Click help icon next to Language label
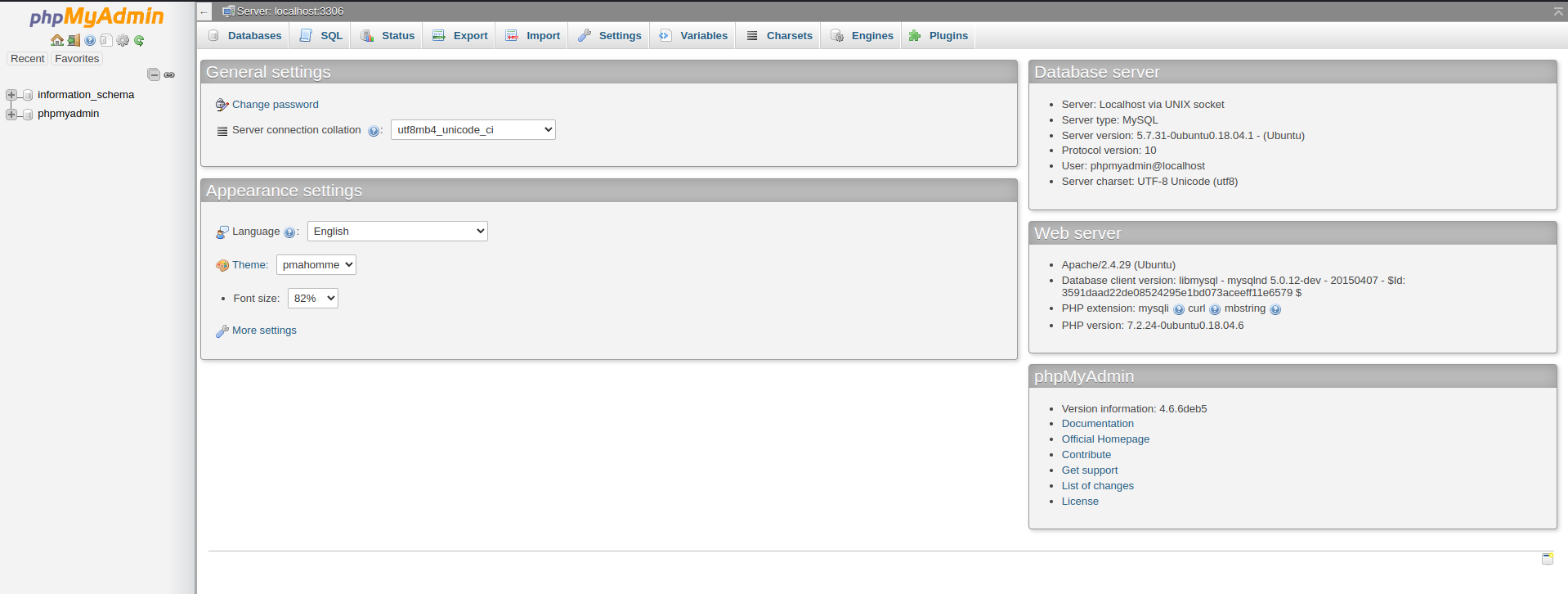This screenshot has height=594, width=1568. pos(289,232)
